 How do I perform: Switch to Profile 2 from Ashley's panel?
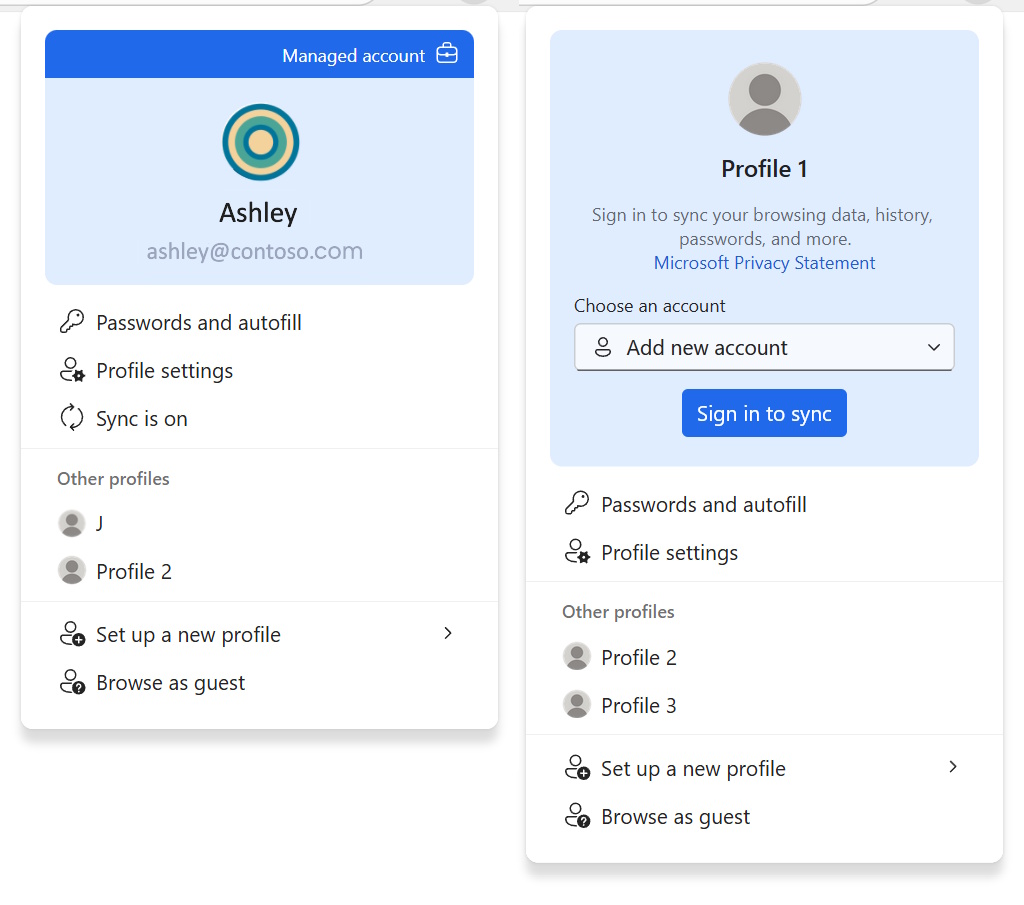[x=133, y=572]
